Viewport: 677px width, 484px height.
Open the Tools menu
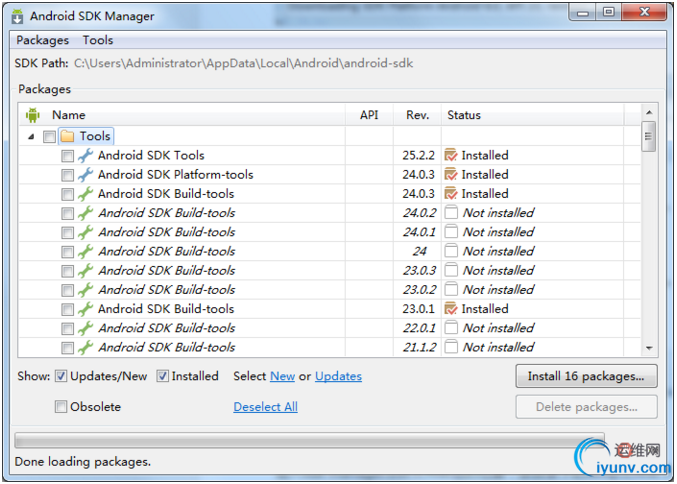tap(98, 40)
